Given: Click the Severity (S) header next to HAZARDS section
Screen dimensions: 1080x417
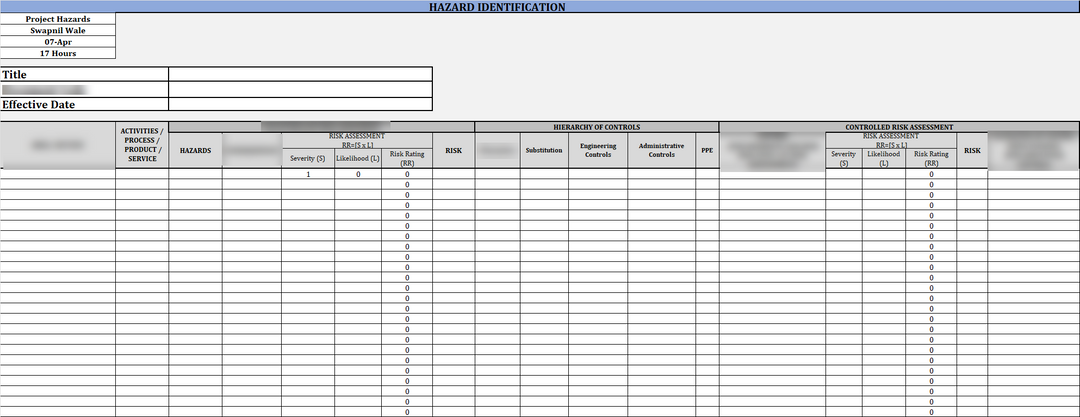Looking at the screenshot, I should (308, 159).
